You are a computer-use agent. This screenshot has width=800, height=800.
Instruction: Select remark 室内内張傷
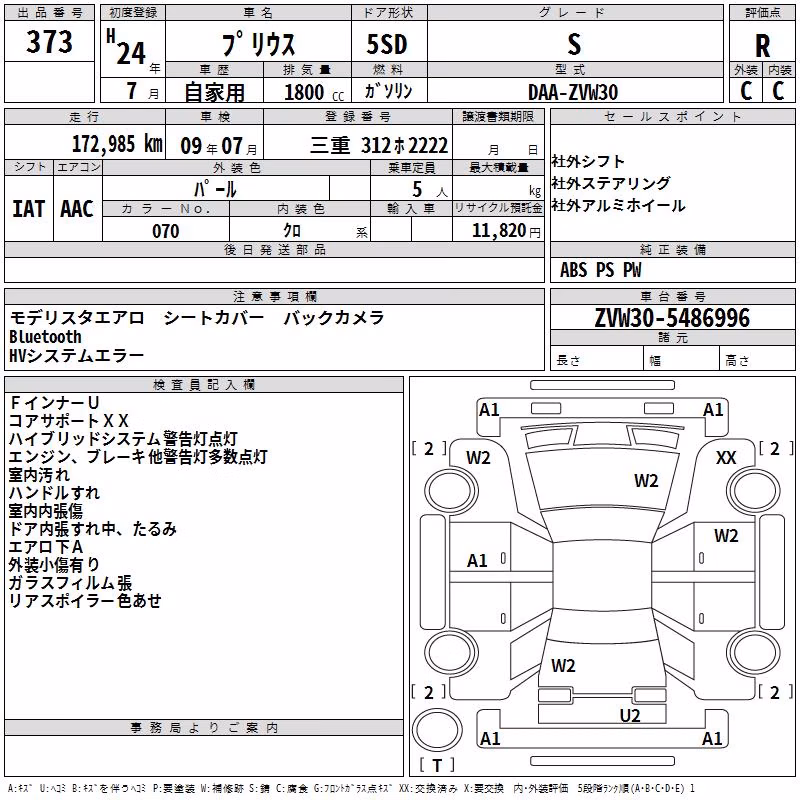(x=46, y=511)
